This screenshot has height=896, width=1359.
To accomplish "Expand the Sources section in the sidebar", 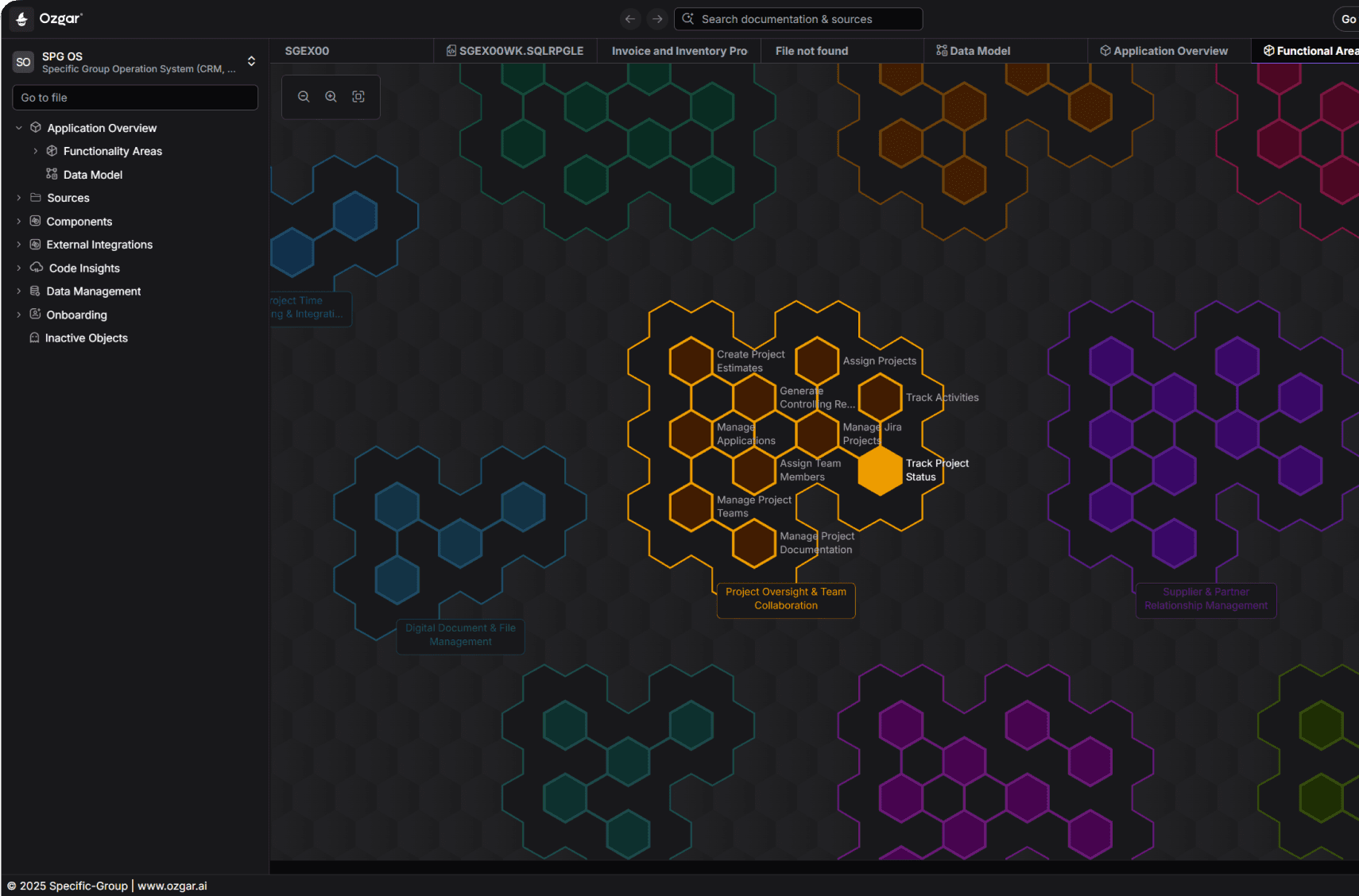I will click(x=18, y=197).
